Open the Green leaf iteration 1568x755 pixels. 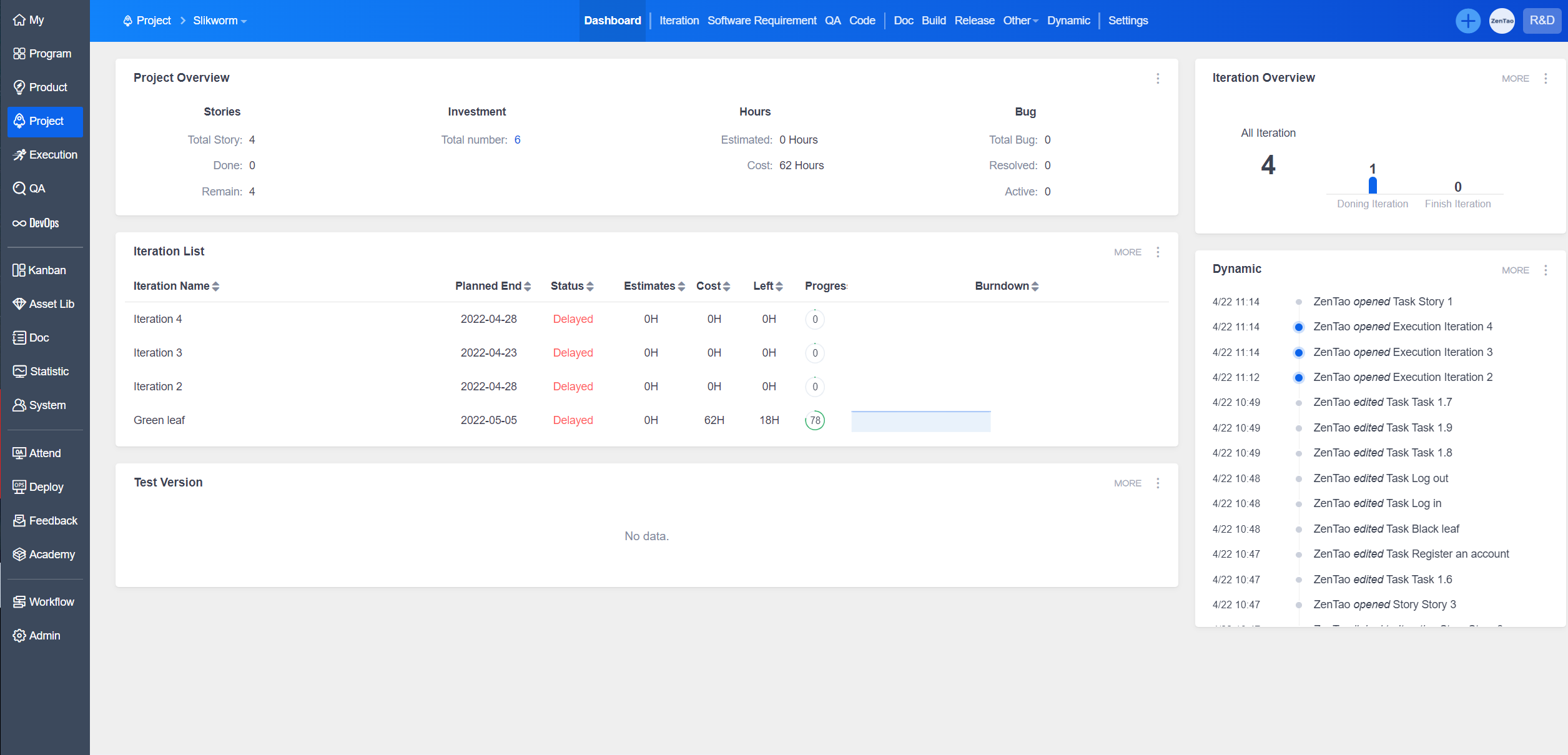click(159, 420)
